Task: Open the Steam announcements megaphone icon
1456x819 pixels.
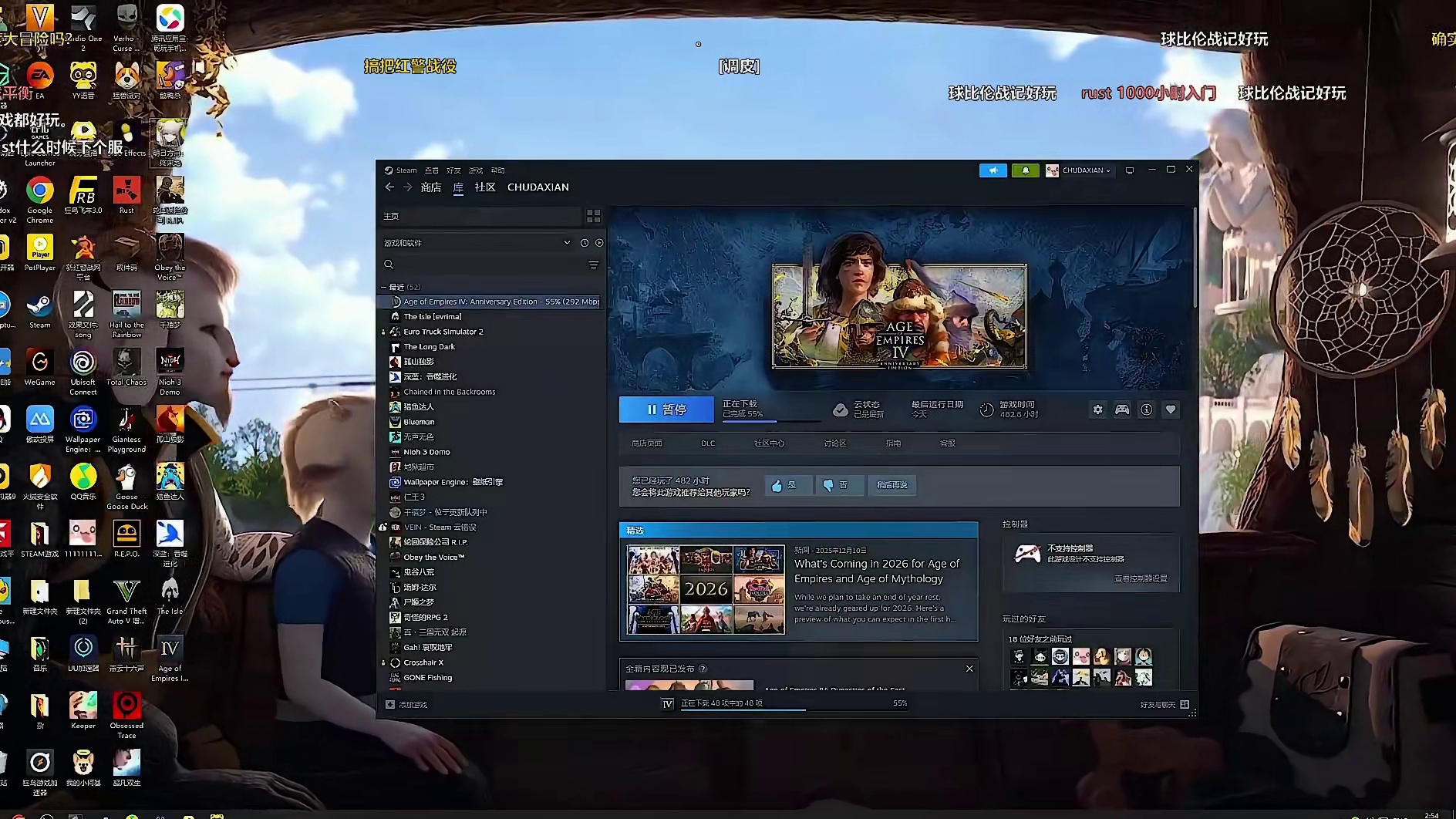Action: [x=993, y=170]
